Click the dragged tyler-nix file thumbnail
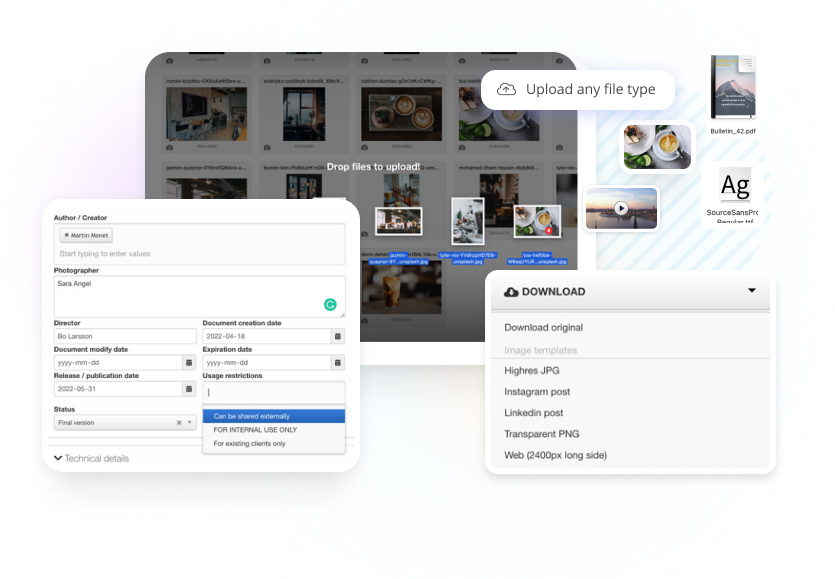 pyautogui.click(x=468, y=221)
